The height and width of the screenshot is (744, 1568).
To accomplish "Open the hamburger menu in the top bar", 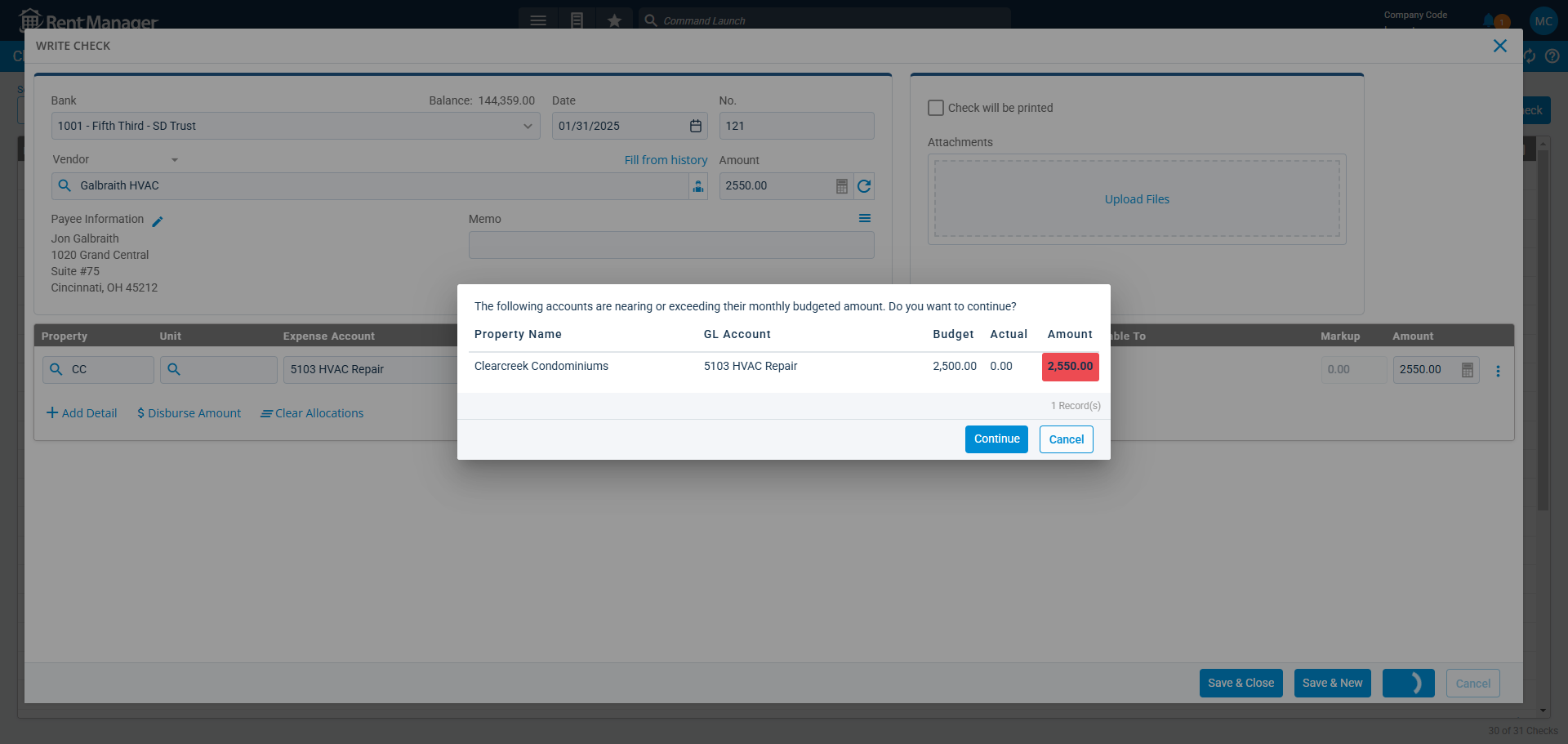I will [538, 20].
